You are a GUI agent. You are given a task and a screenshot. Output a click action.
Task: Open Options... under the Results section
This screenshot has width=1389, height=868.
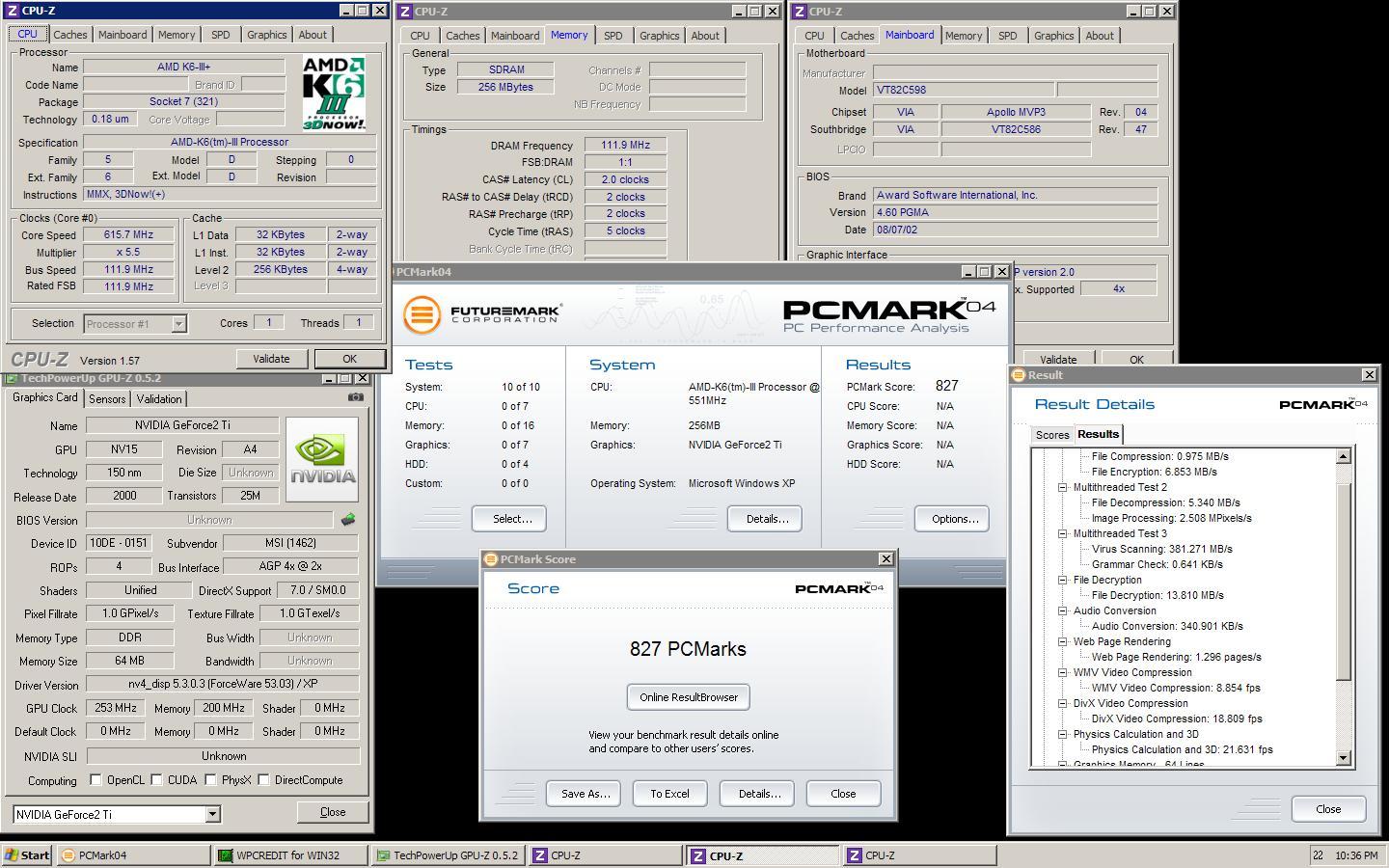(952, 519)
